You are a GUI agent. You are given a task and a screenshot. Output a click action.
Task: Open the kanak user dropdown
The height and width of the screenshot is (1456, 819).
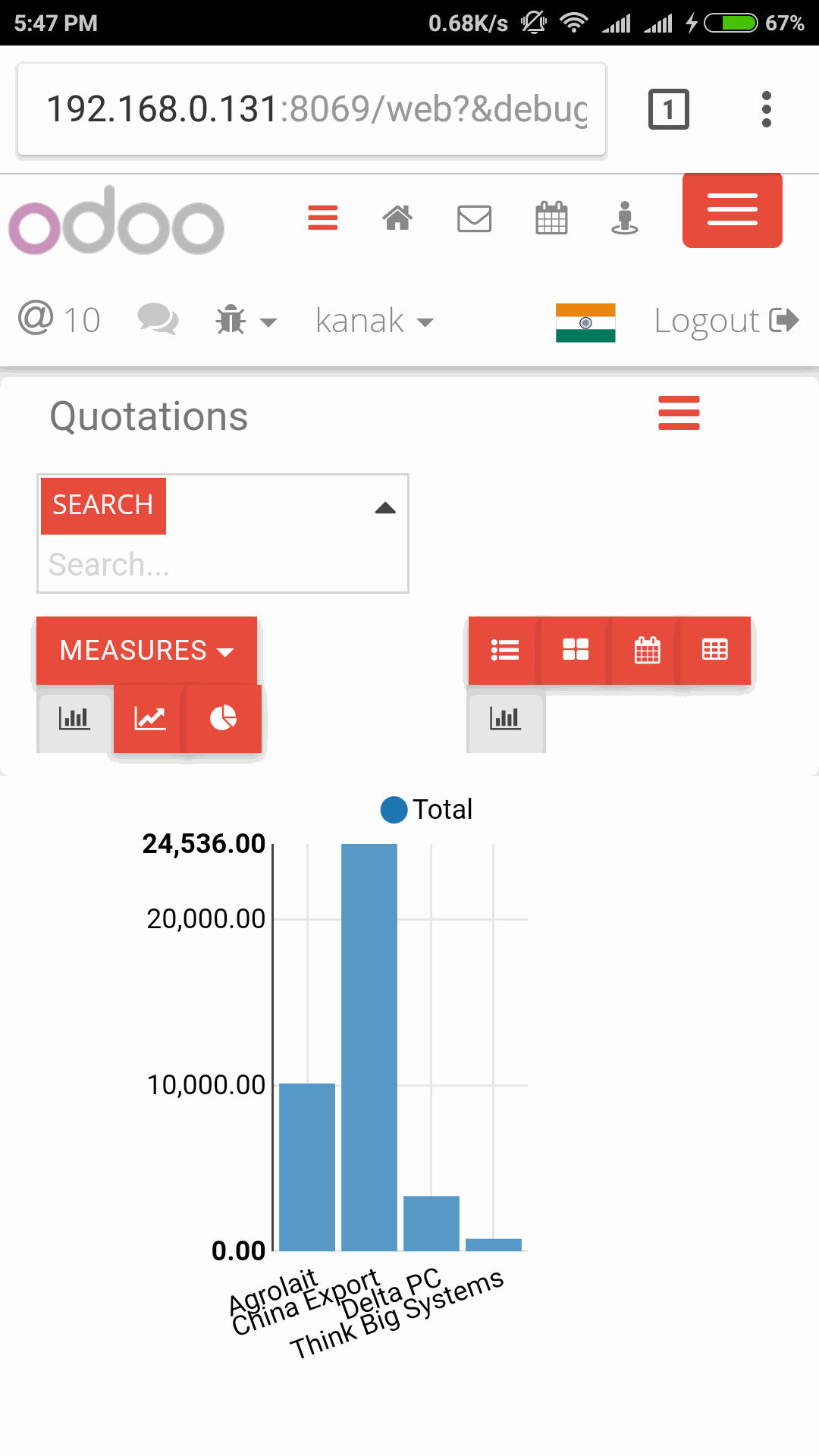coord(375,321)
